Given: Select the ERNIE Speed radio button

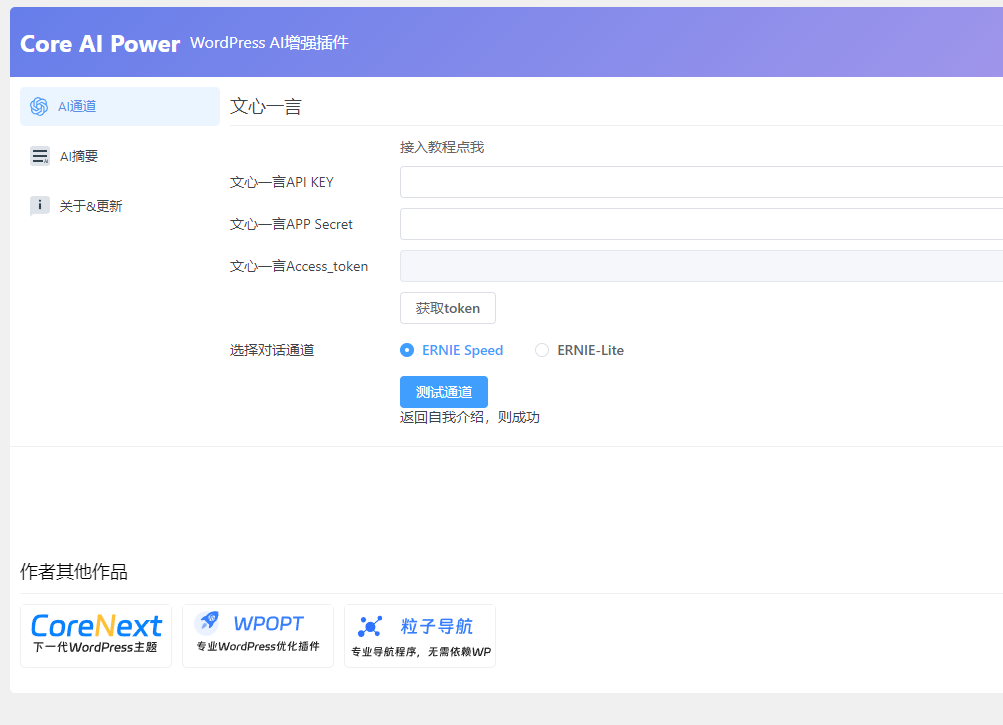Looking at the screenshot, I should pos(407,350).
